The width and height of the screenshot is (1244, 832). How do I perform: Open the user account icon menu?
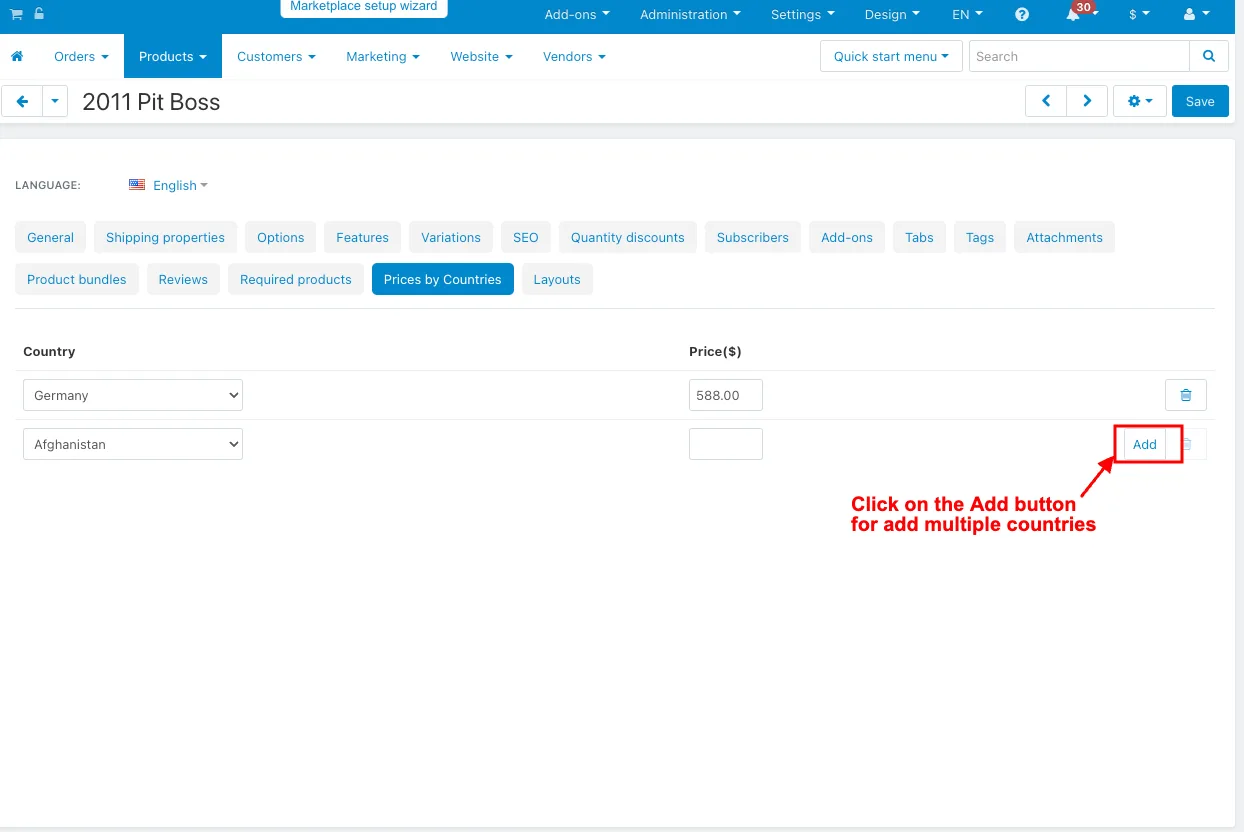tap(1196, 14)
